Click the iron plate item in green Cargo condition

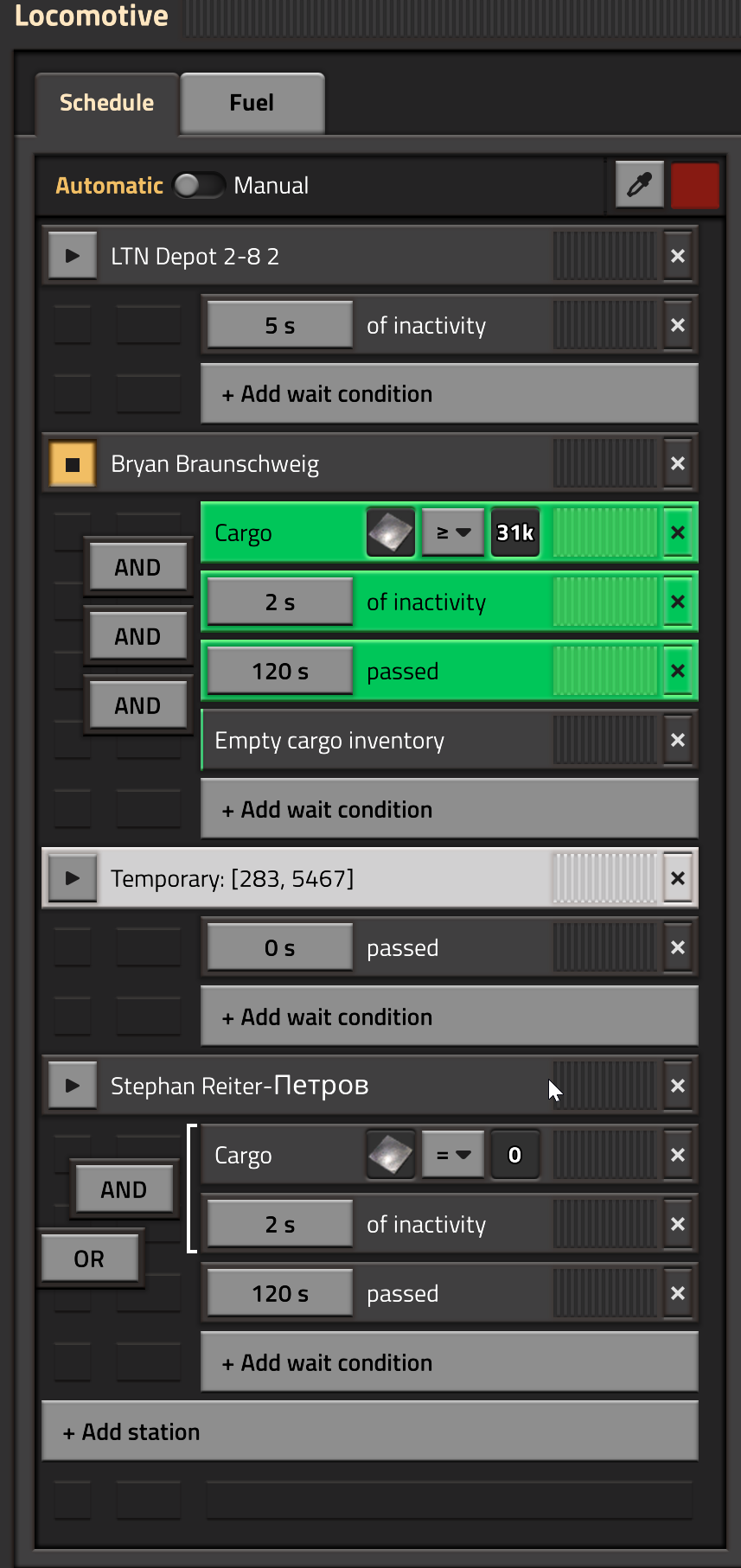pyautogui.click(x=391, y=533)
